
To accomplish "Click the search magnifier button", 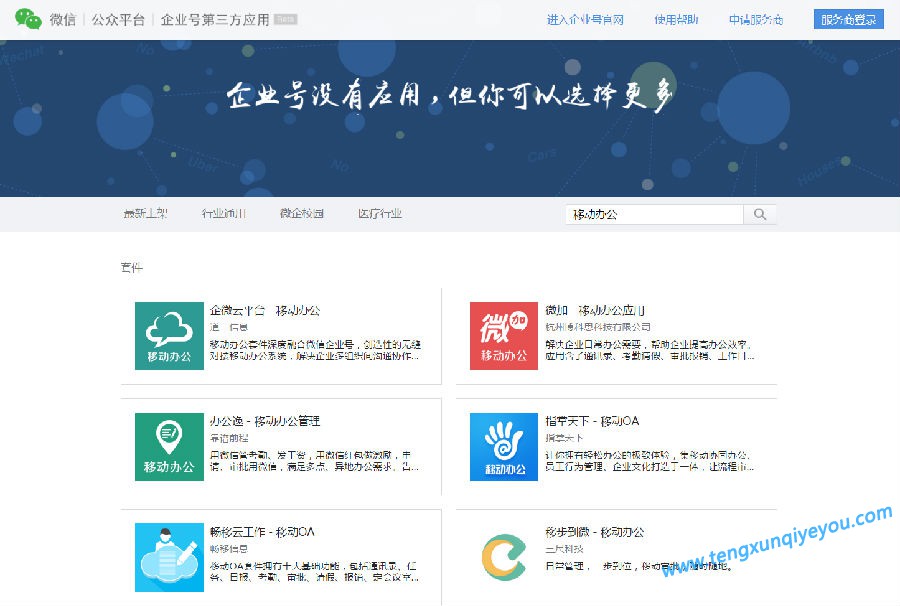I will click(759, 215).
